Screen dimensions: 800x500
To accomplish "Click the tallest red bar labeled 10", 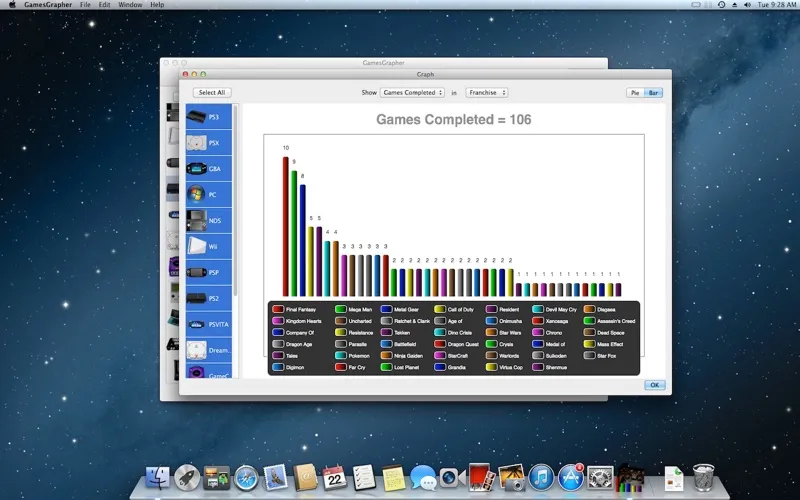I will coord(286,227).
